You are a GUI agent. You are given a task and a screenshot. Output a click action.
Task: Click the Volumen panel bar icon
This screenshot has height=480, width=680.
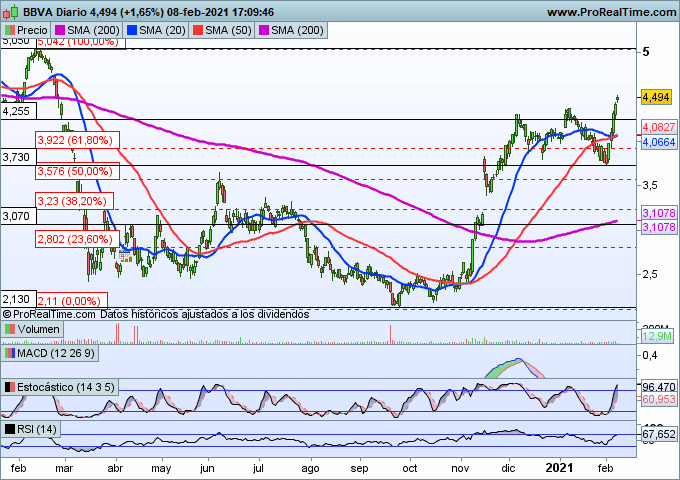point(9,330)
